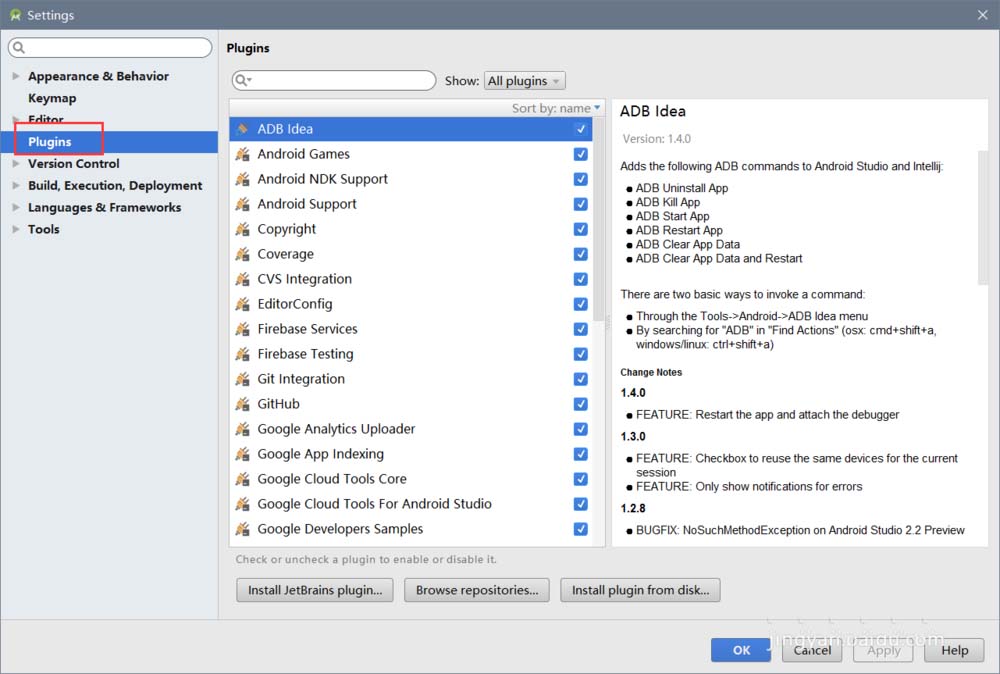Uncheck the Git Integration plugin
The width and height of the screenshot is (1000, 674).
coord(580,379)
